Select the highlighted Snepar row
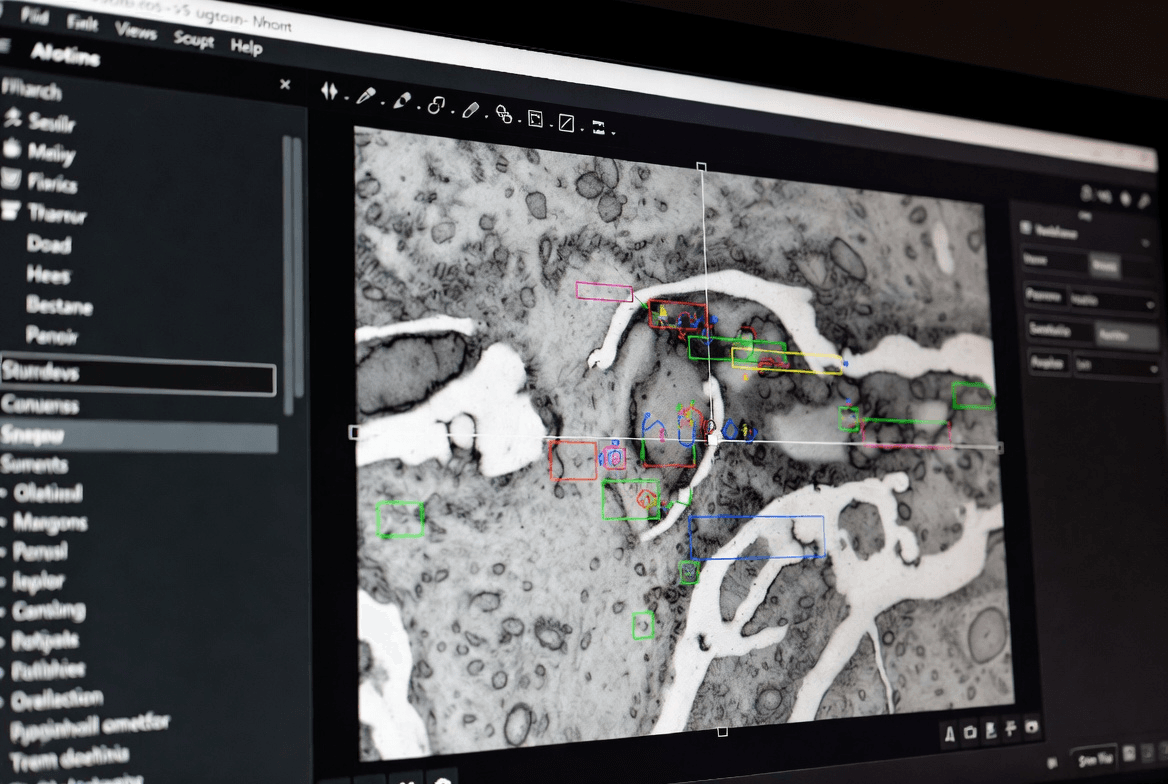The width and height of the screenshot is (1168, 784). tap(139, 436)
